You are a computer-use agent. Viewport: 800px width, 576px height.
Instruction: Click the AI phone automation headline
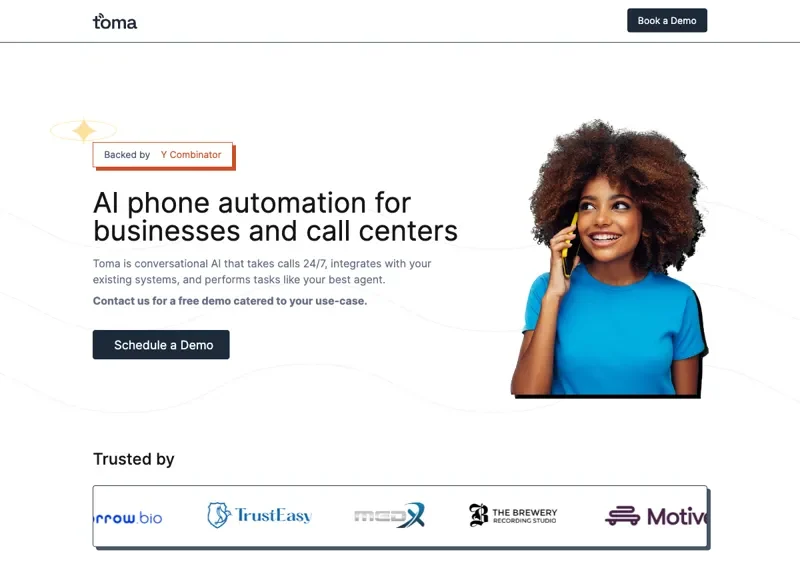click(x=276, y=217)
